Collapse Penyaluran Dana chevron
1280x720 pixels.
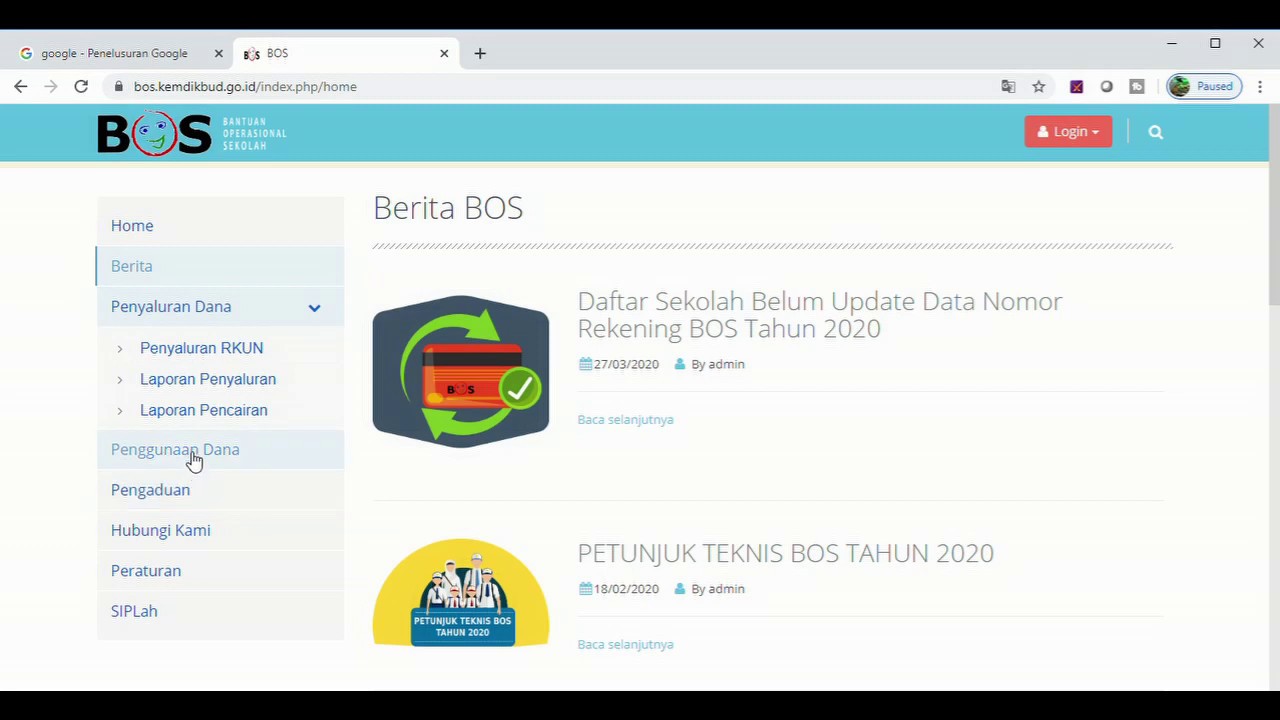pos(314,307)
